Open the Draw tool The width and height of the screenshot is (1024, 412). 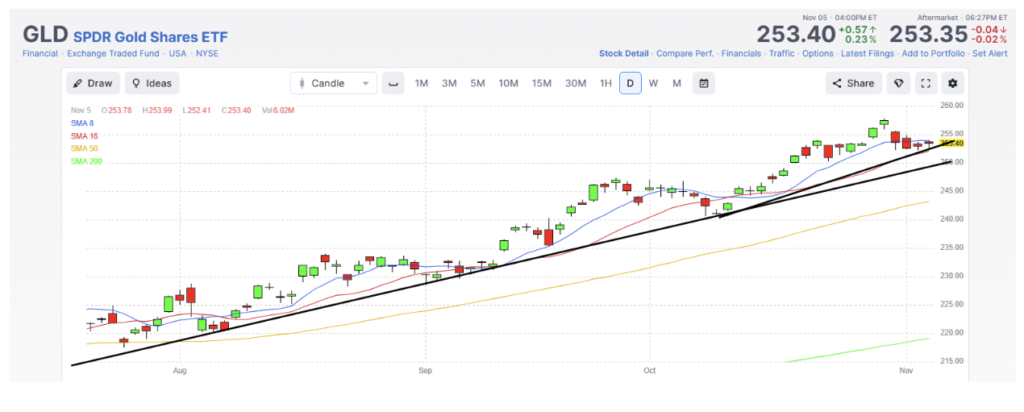[93, 83]
